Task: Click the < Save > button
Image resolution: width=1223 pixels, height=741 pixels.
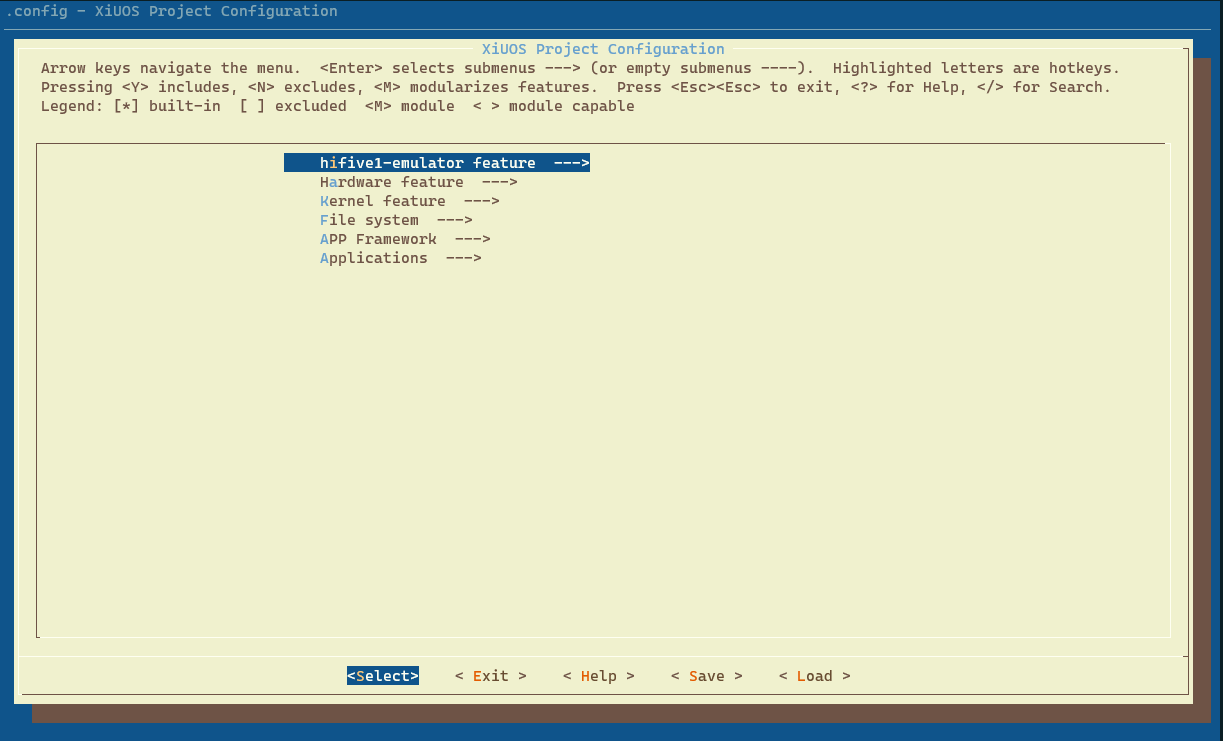Action: tap(707, 676)
